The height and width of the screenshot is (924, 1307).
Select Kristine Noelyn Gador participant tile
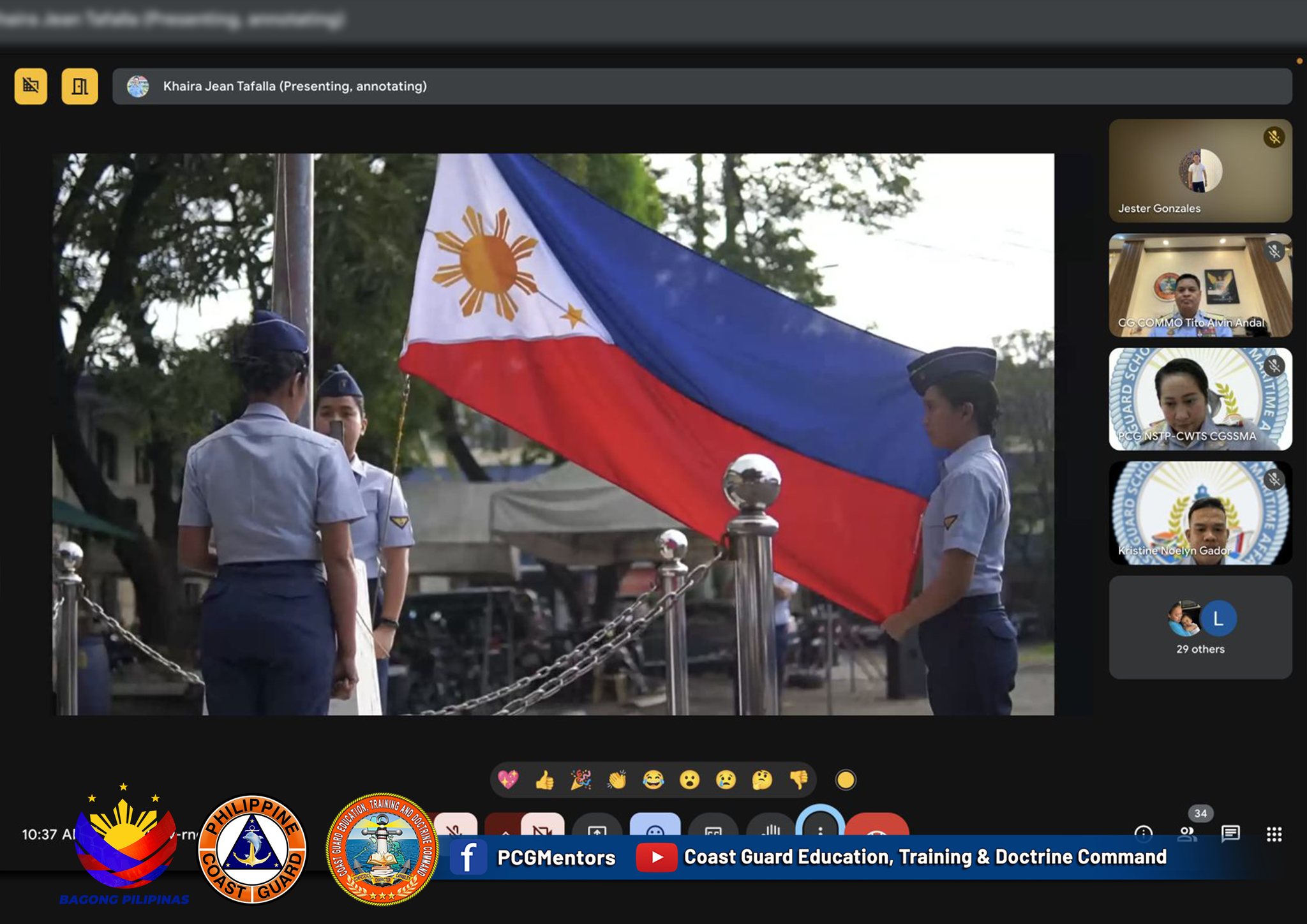(x=1200, y=513)
